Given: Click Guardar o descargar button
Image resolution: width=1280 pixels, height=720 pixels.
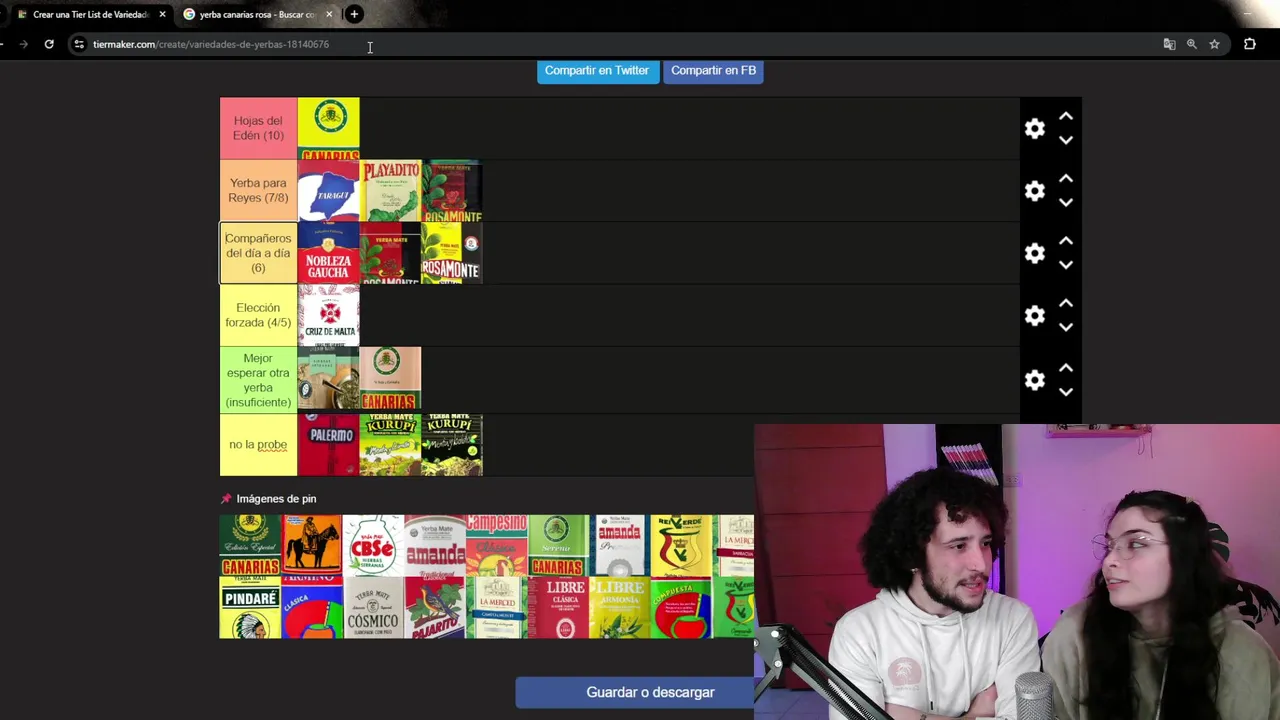Looking at the screenshot, I should (650, 692).
